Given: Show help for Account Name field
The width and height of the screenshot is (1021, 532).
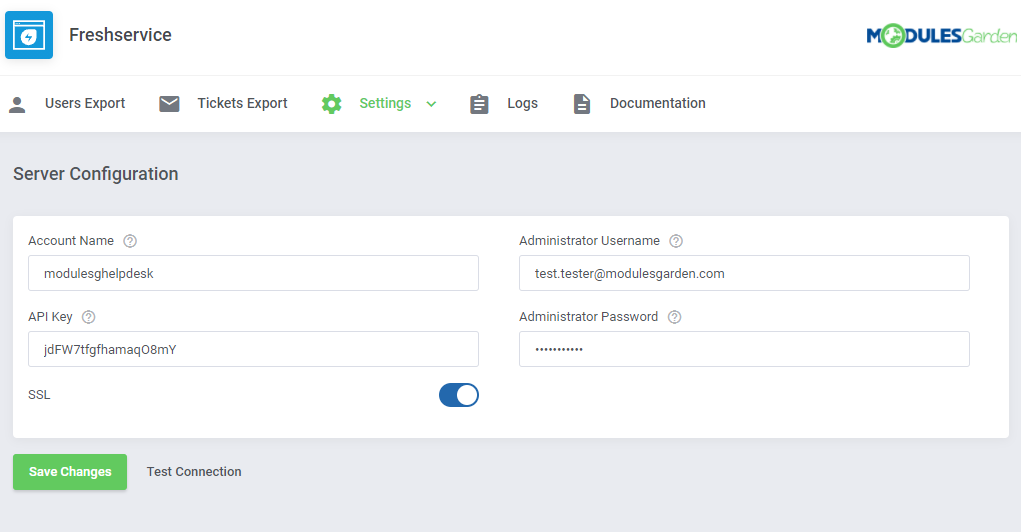Looking at the screenshot, I should pyautogui.click(x=130, y=241).
